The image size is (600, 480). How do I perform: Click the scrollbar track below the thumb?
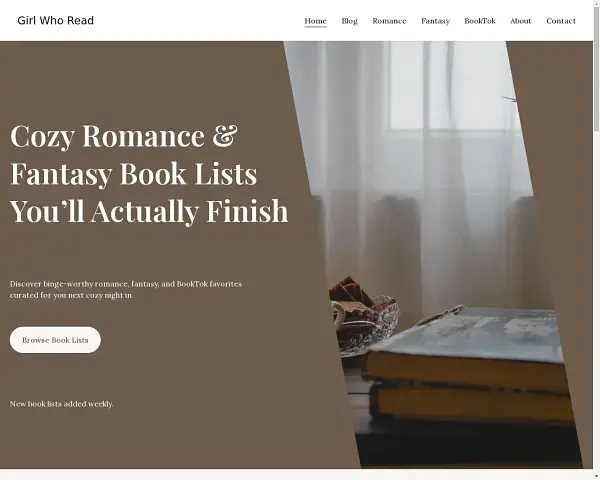597,302
